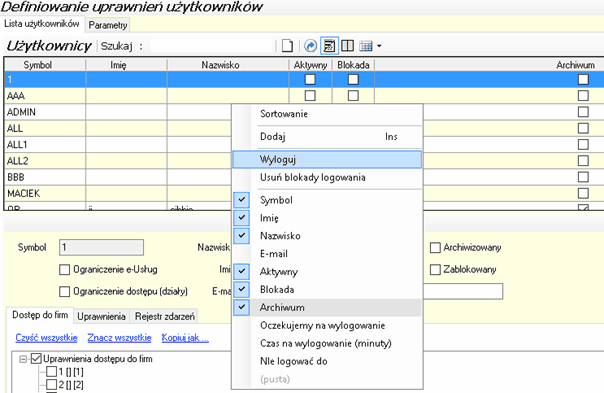
Task: Select the Dostęp do firm tab
Action: click(40, 315)
